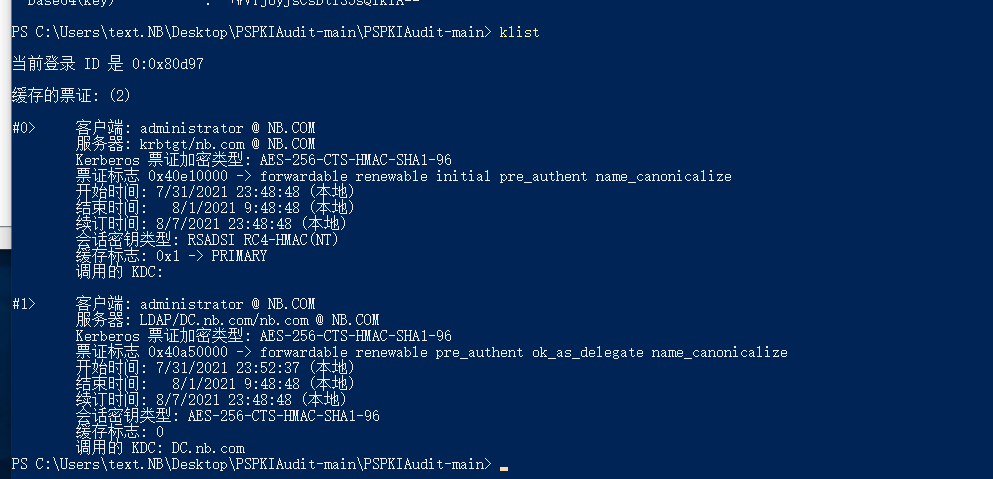Image resolution: width=993 pixels, height=479 pixels.
Task: Click ticket flags value 0x40a50000
Action: tap(187, 352)
